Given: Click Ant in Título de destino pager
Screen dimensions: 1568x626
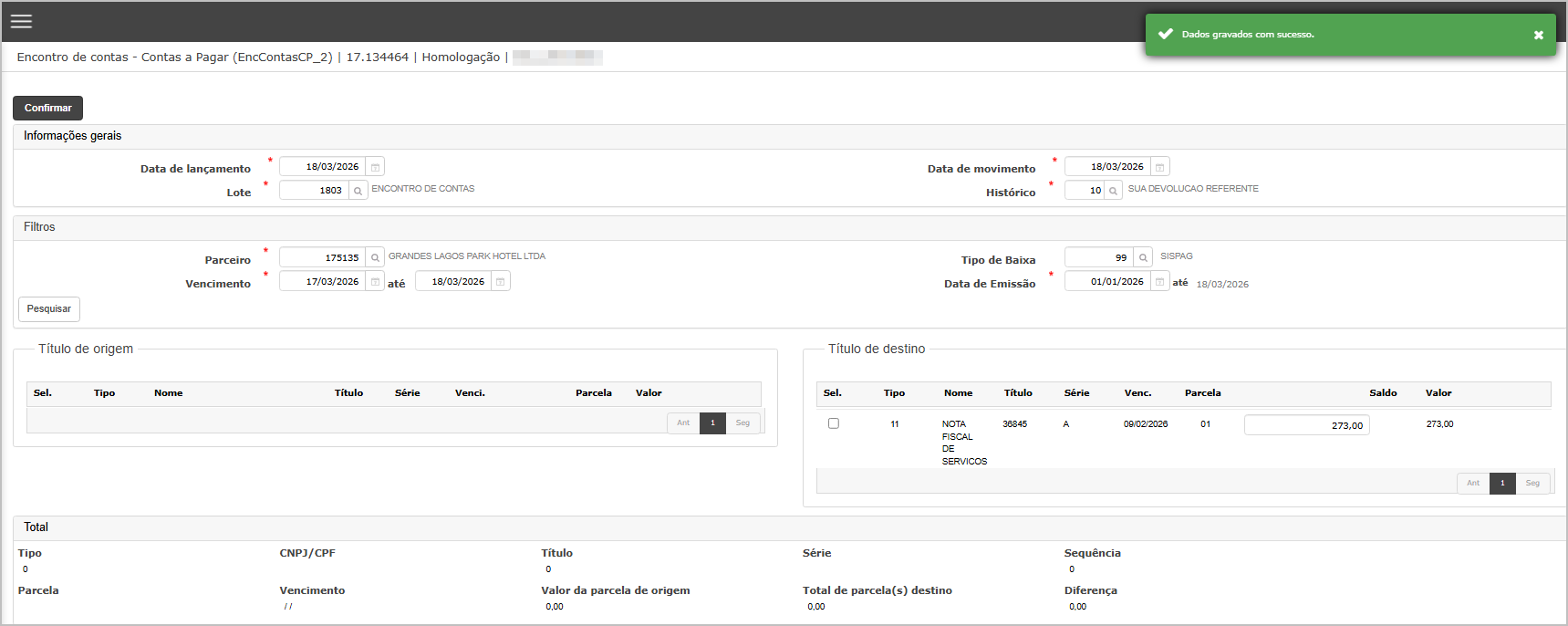Looking at the screenshot, I should pyautogui.click(x=1473, y=484).
